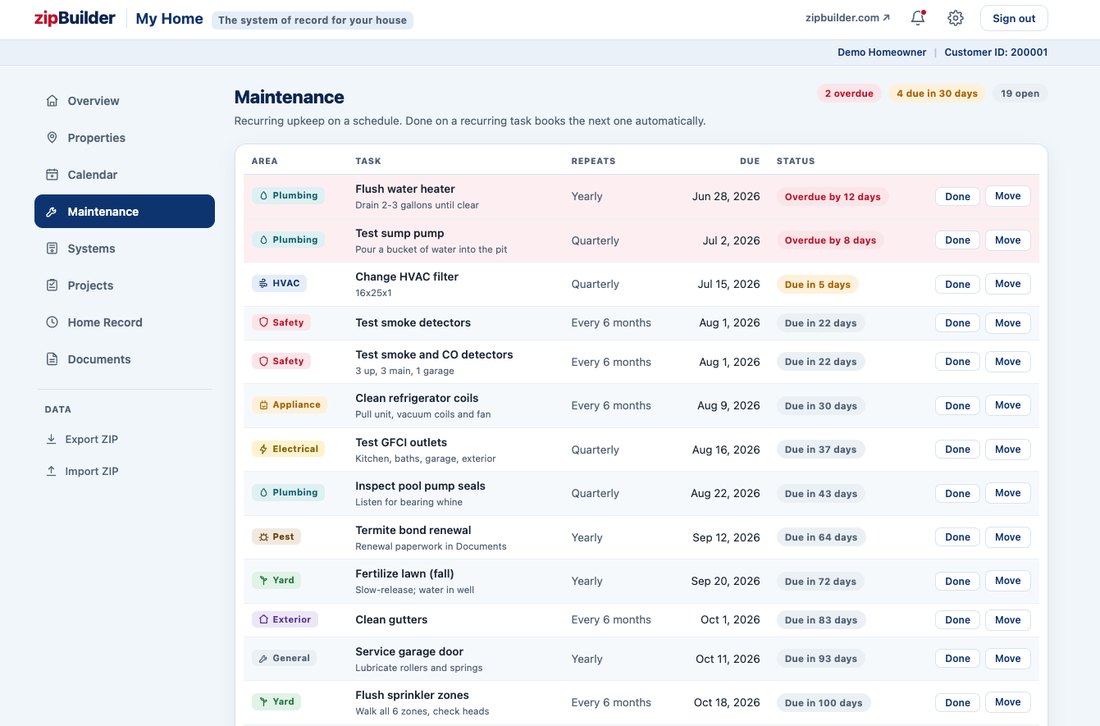
Task: Mark Inspect pool pump seals as Done
Action: coord(957,493)
